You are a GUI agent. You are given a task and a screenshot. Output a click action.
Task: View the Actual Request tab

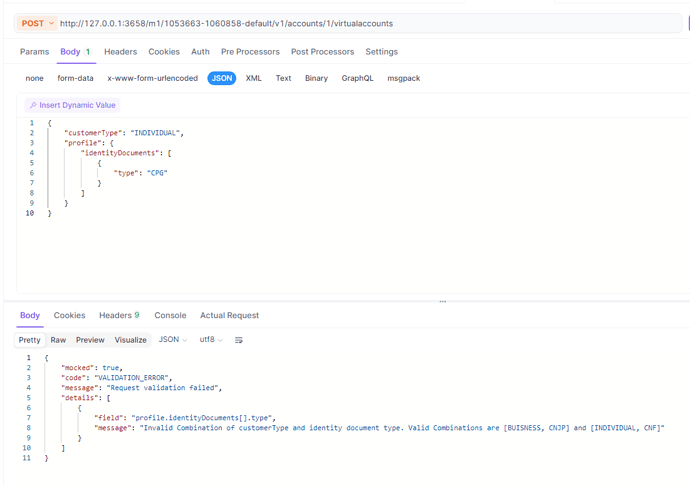pos(229,316)
